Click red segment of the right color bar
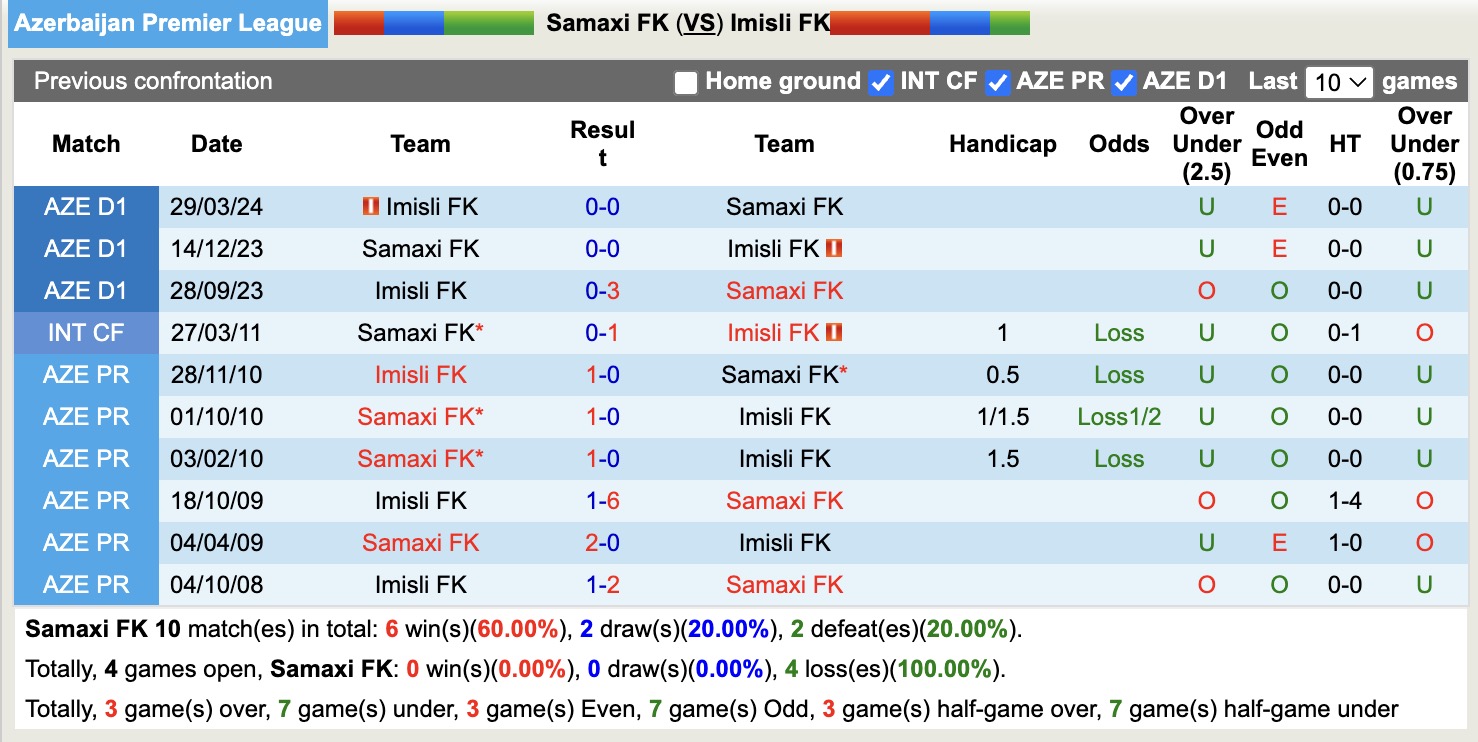The image size is (1478, 742). pyautogui.click(x=879, y=23)
